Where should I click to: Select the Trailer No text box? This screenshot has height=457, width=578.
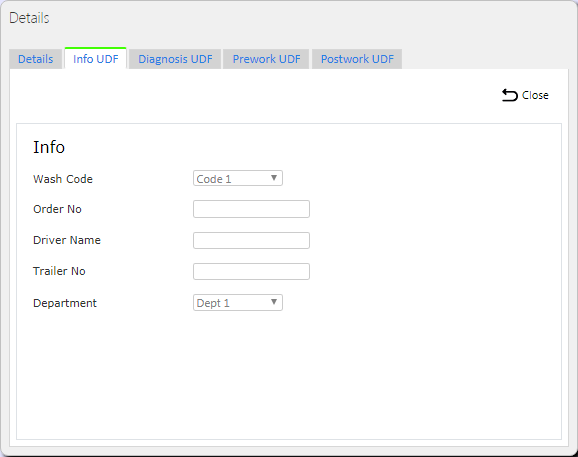coord(251,271)
